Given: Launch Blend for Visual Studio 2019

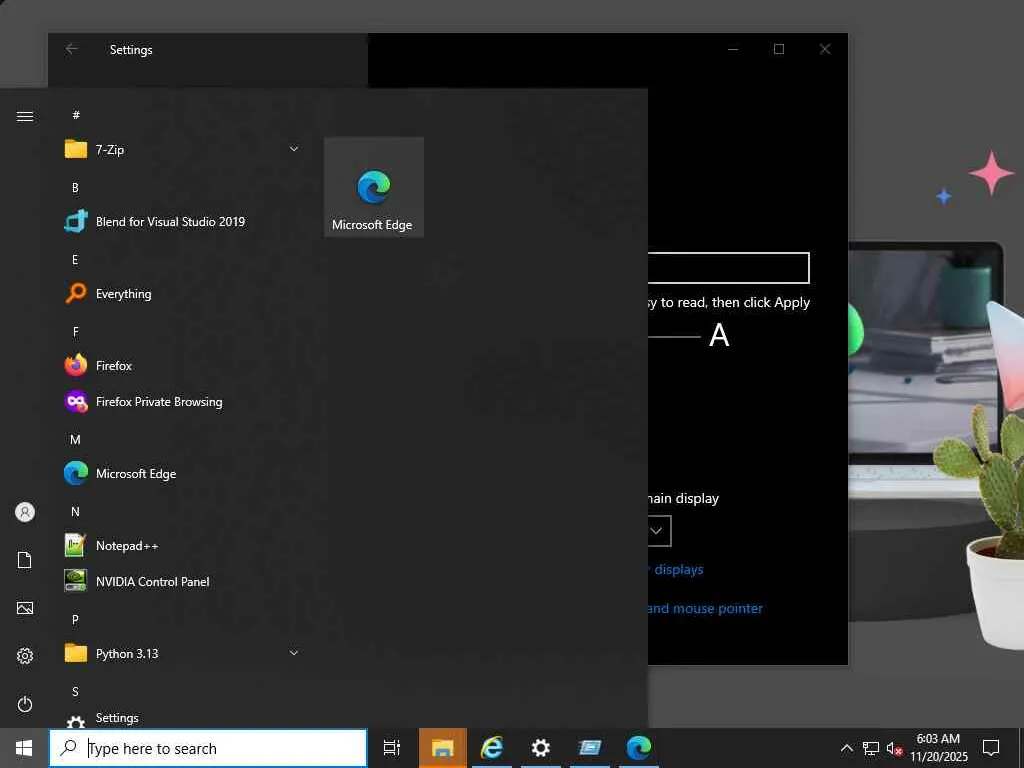Looking at the screenshot, I should click(182, 221).
